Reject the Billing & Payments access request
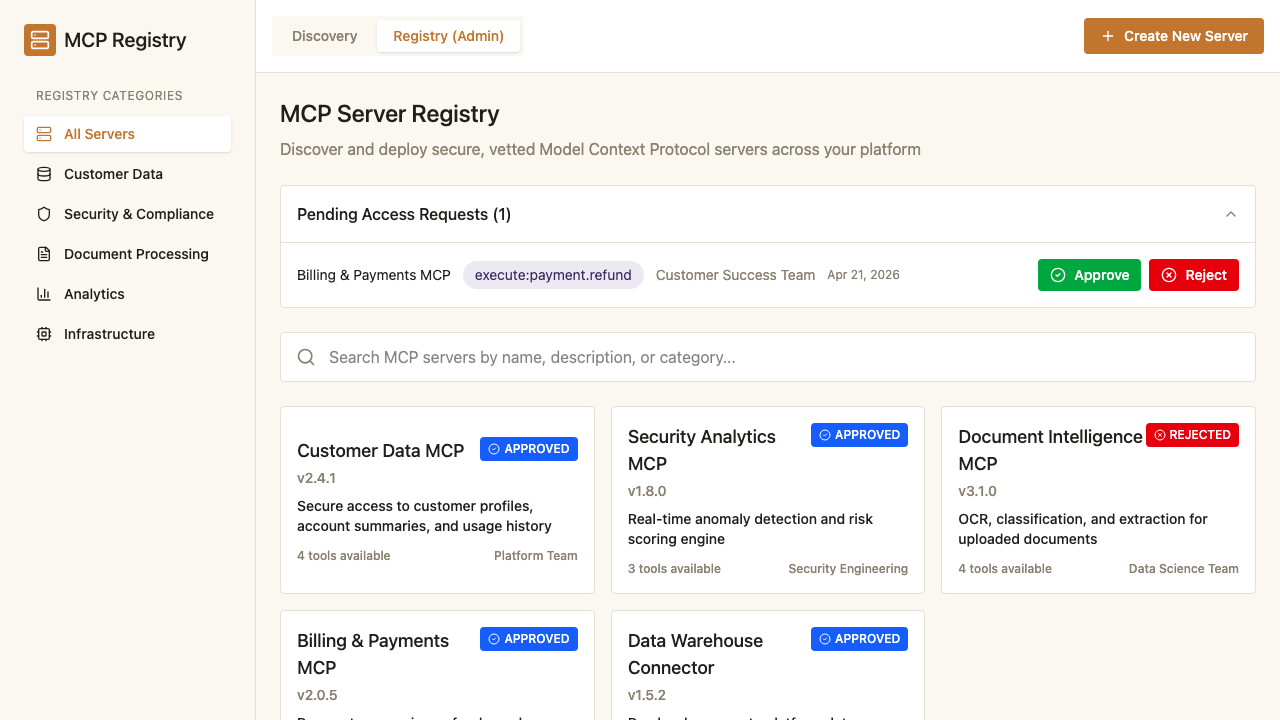The image size is (1280, 720). pos(1194,275)
